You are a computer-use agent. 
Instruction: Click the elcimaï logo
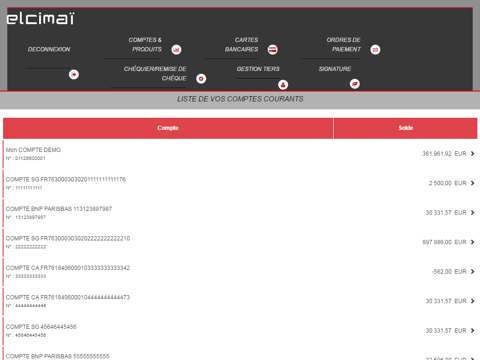point(40,19)
